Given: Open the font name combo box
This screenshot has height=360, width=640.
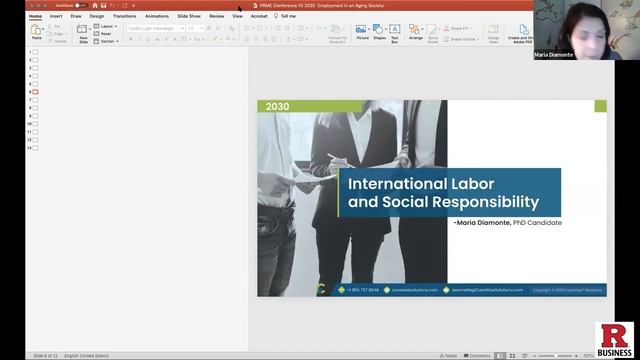Looking at the screenshot, I should click(156, 29).
